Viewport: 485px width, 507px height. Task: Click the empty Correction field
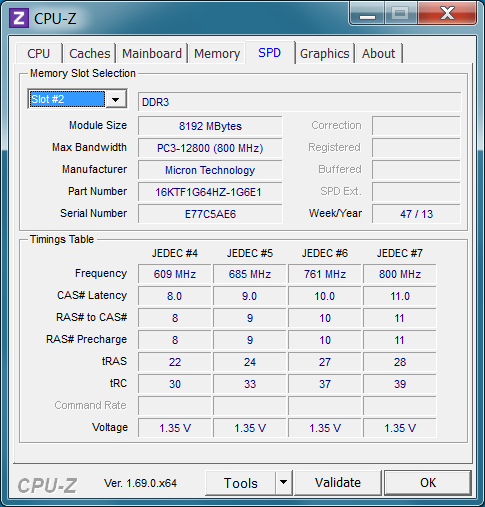pos(416,126)
